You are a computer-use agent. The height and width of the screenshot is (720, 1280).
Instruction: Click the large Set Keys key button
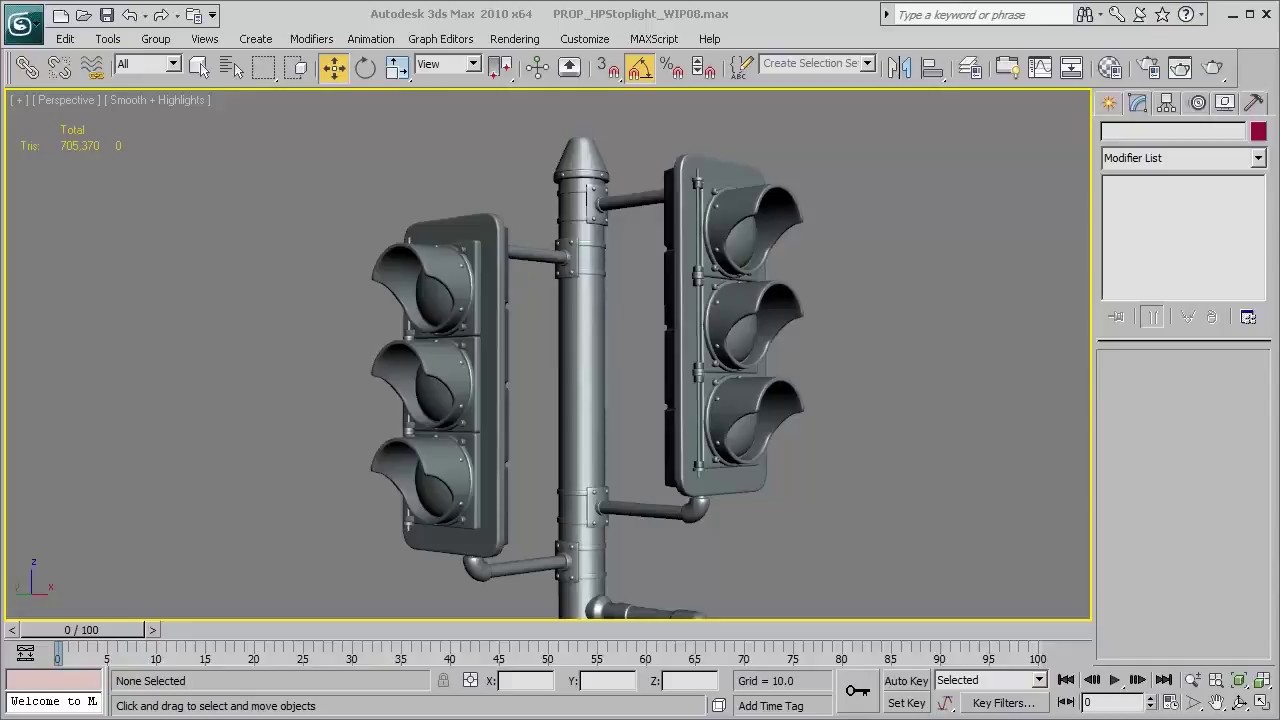tap(857, 690)
